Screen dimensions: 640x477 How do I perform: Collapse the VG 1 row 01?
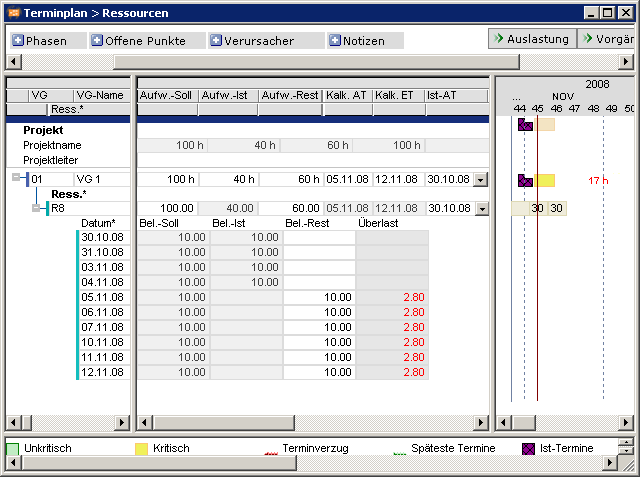pyautogui.click(x=16, y=177)
